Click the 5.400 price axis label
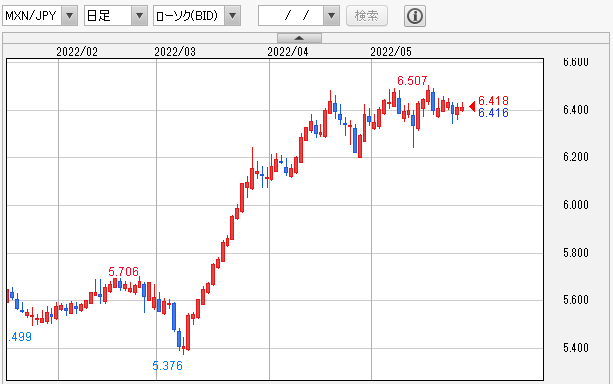Screen dimensions: 613x384 (x=576, y=348)
